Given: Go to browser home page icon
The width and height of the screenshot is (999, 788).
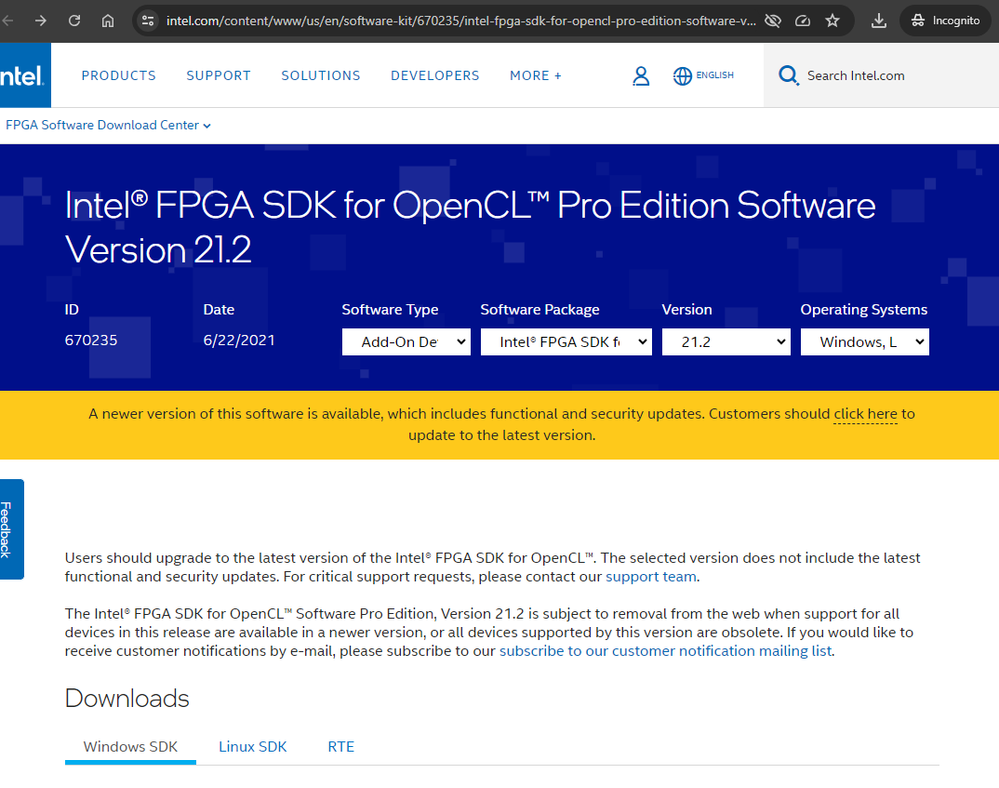Looking at the screenshot, I should (108, 21).
